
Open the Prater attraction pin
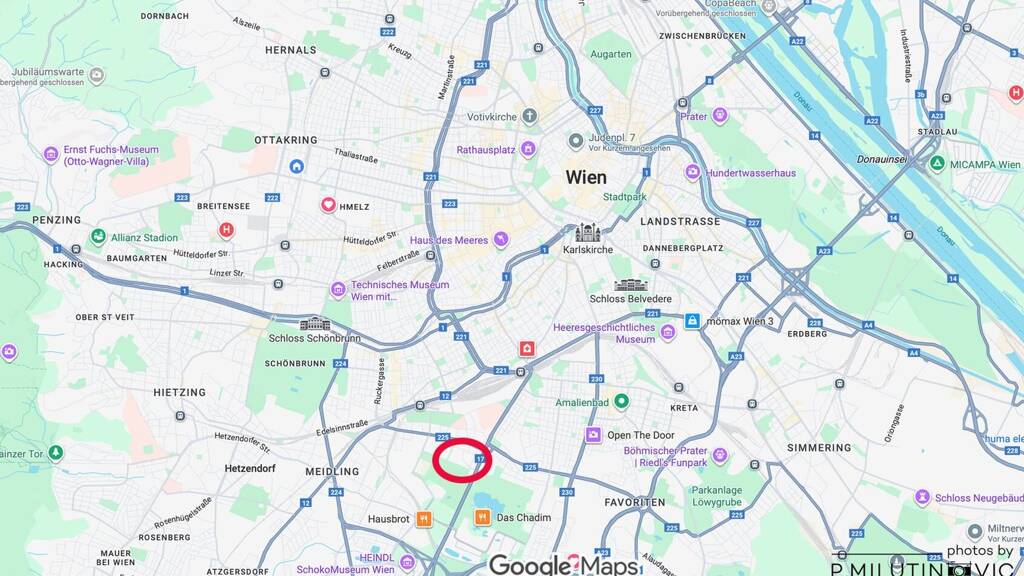coord(720,116)
